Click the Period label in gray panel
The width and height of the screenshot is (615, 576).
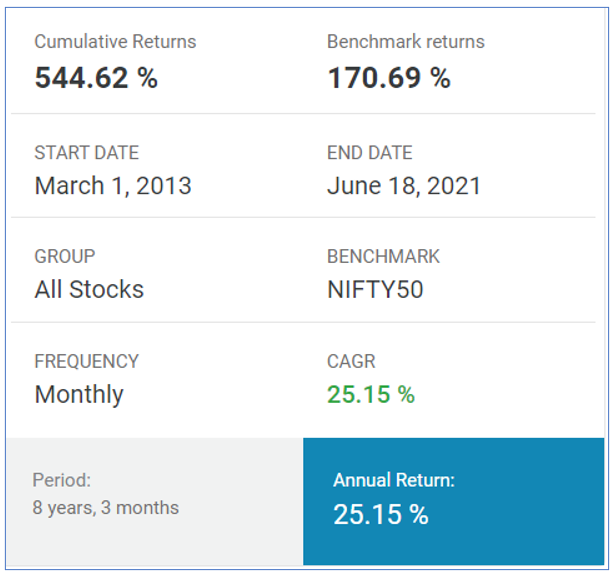click(62, 480)
